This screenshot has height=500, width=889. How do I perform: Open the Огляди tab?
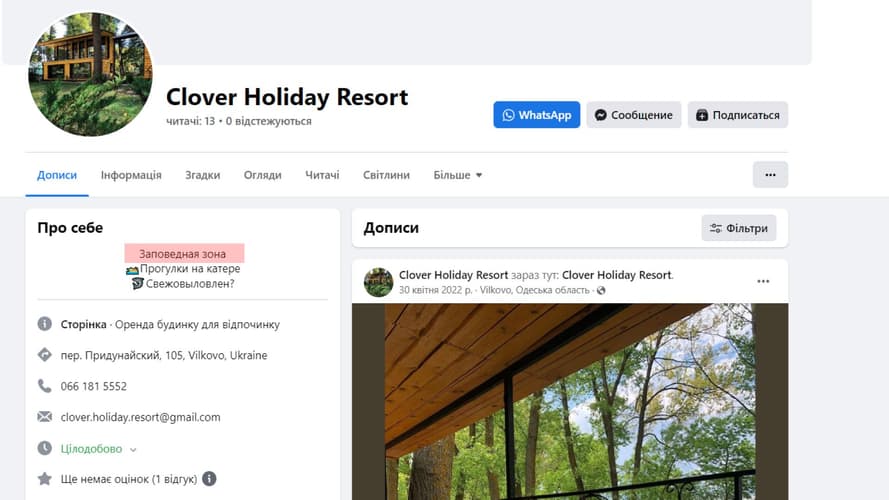[263, 175]
